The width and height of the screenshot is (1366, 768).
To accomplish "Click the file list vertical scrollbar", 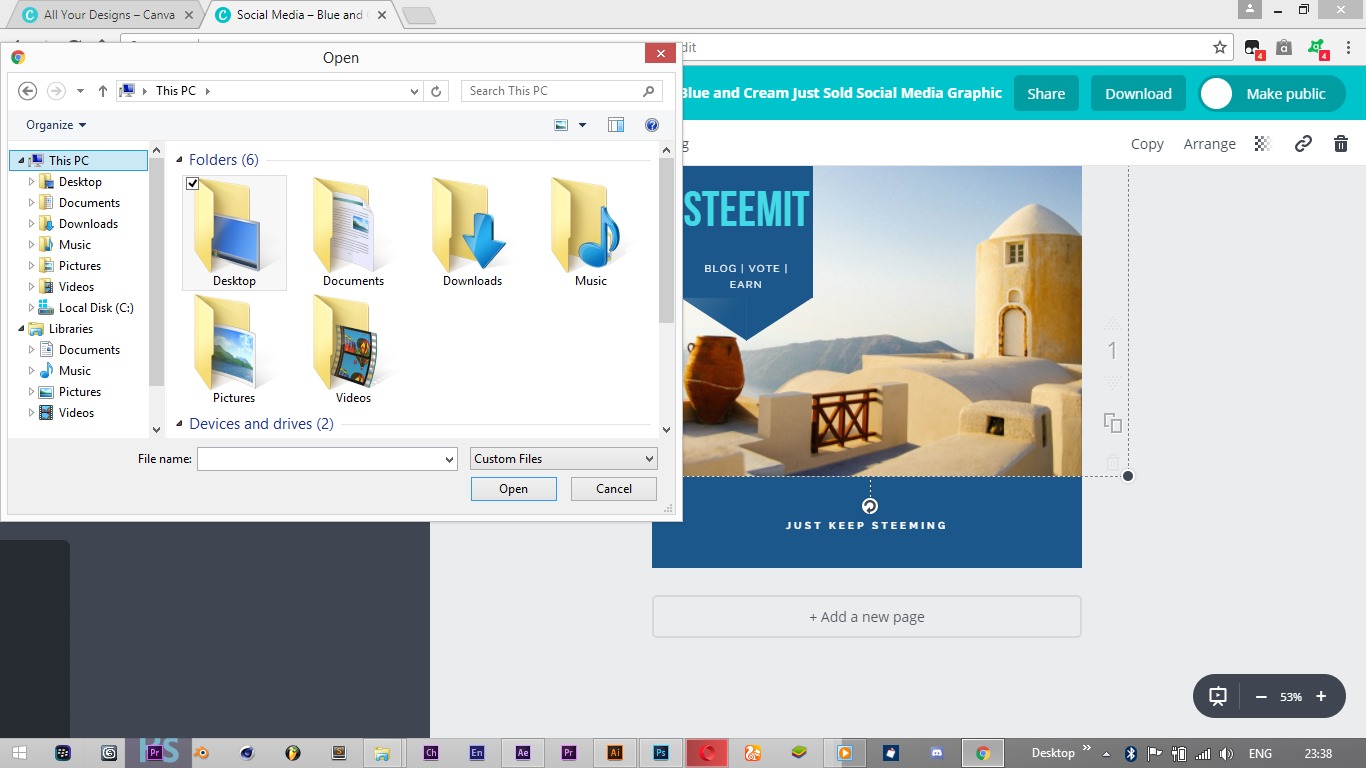I will coord(667,240).
